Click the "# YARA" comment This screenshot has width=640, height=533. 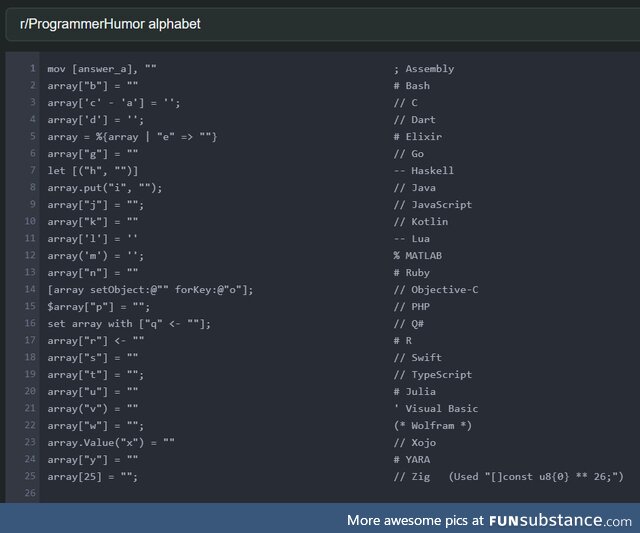(411, 460)
